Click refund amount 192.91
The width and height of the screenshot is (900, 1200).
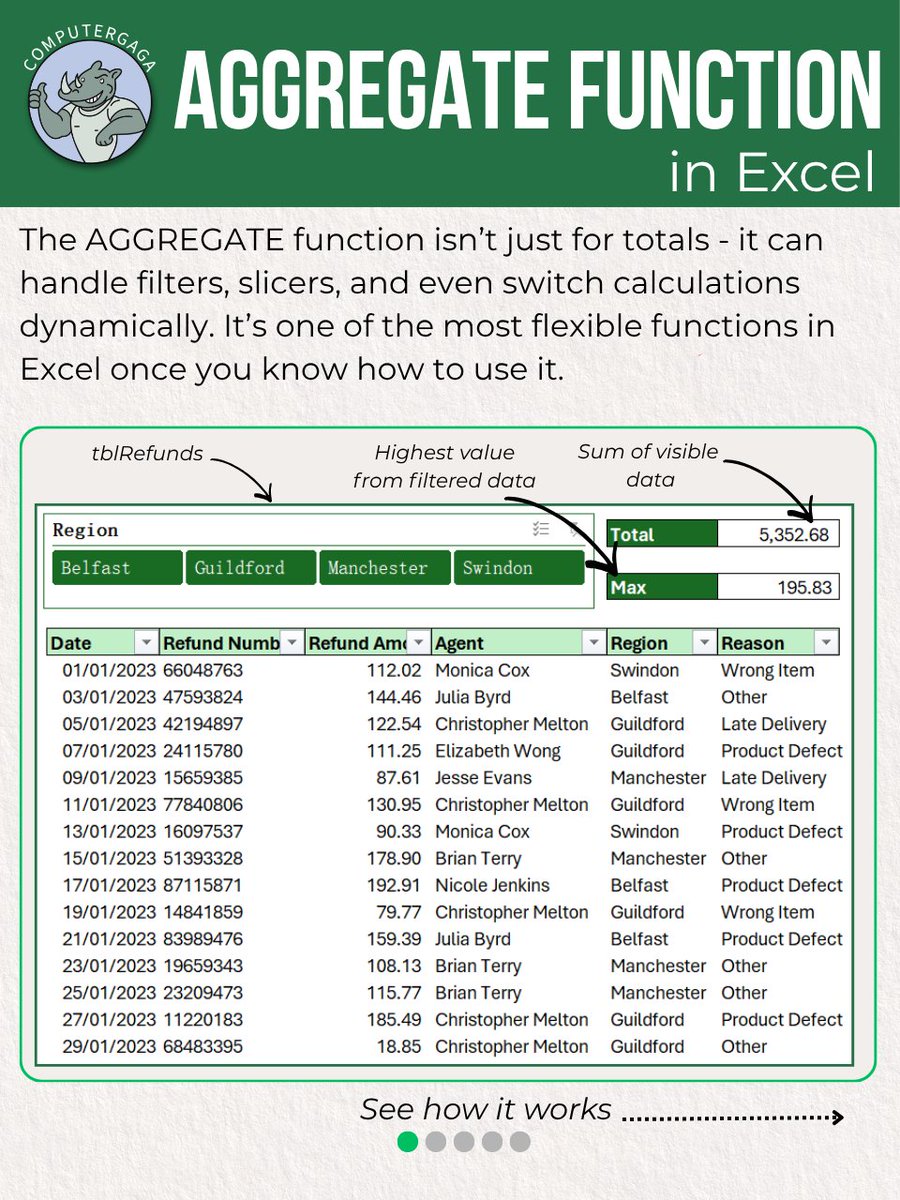[x=395, y=886]
